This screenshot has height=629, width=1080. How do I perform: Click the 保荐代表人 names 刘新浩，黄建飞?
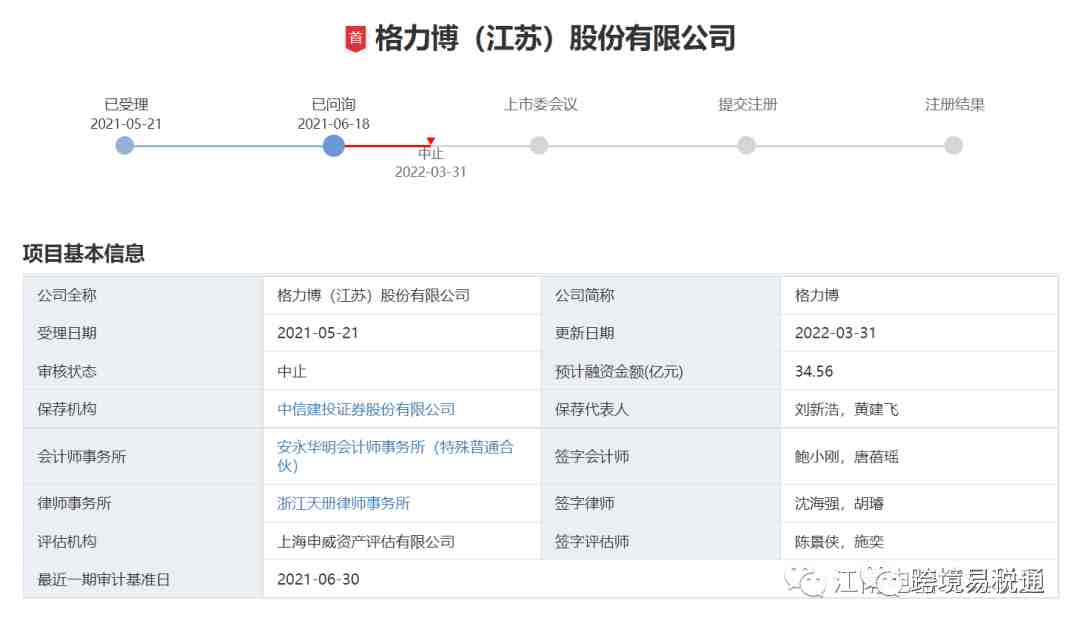tap(847, 409)
